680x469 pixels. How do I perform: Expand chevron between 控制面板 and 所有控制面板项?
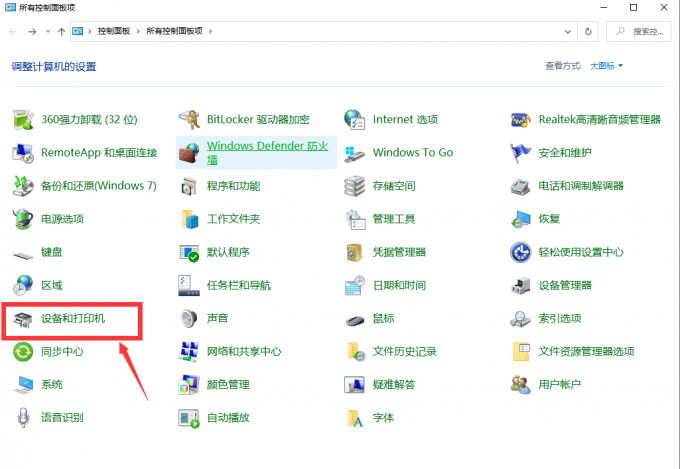tap(138, 31)
